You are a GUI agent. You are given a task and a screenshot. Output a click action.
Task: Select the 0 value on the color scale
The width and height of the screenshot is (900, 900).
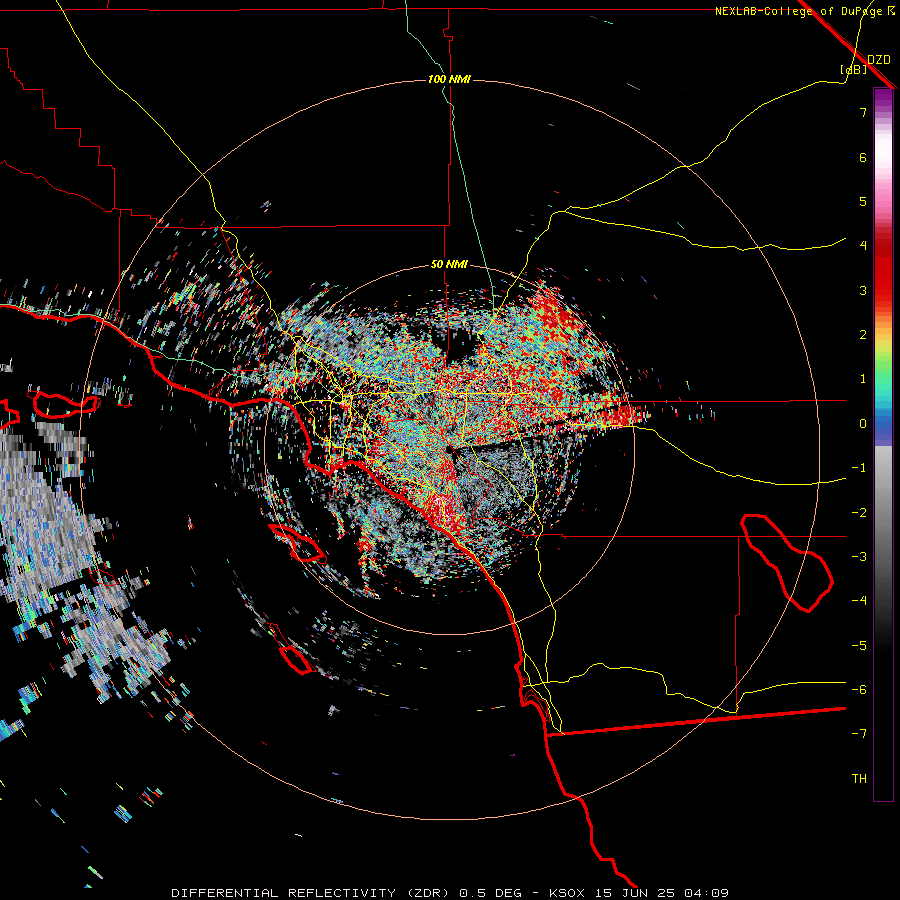(863, 424)
